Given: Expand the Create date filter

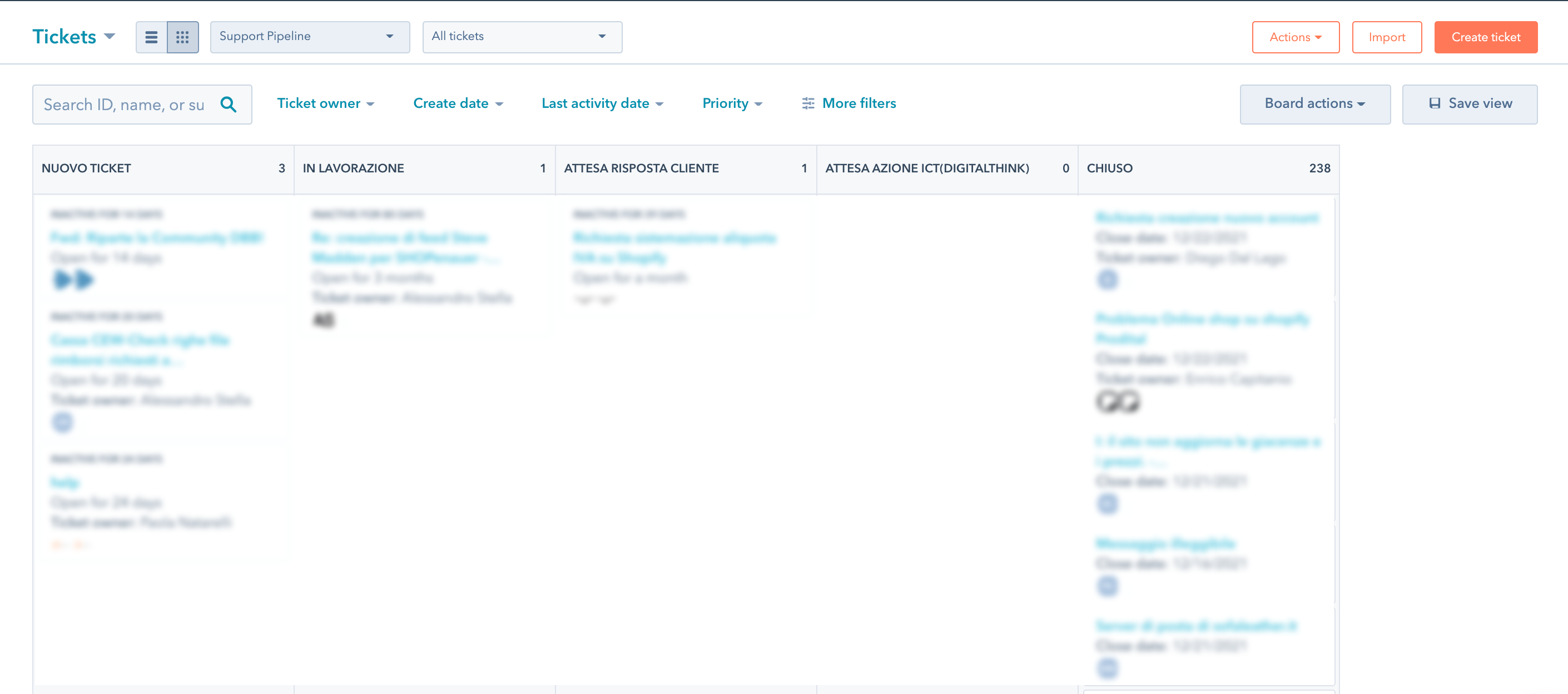Looking at the screenshot, I should [458, 103].
